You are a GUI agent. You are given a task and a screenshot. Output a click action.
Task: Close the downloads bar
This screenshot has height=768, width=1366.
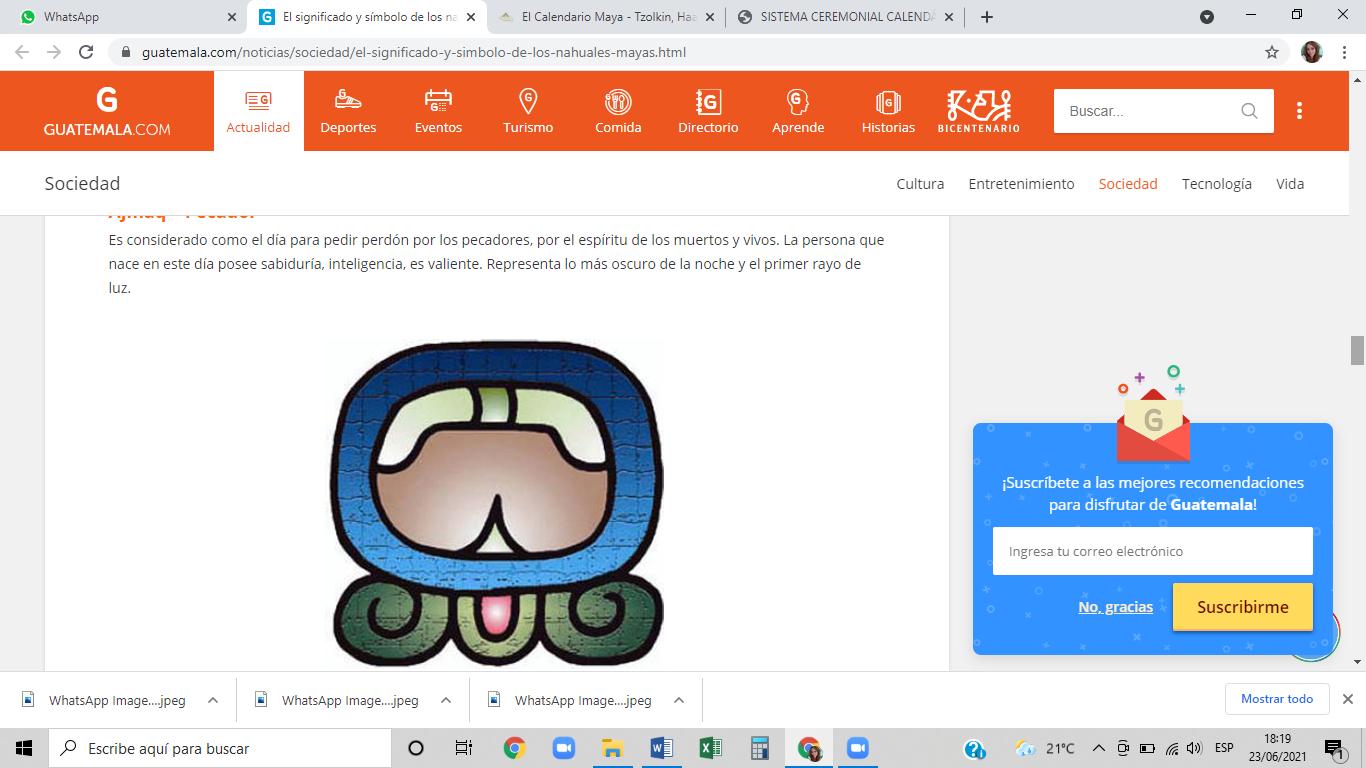[1347, 699]
